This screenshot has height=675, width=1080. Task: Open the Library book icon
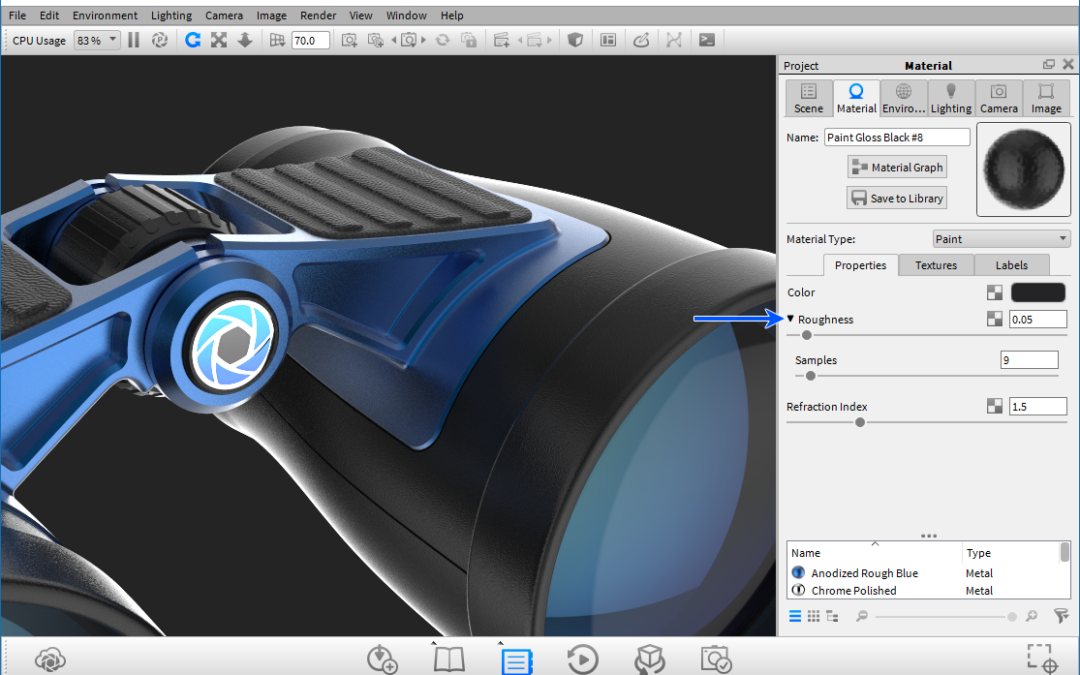449,659
